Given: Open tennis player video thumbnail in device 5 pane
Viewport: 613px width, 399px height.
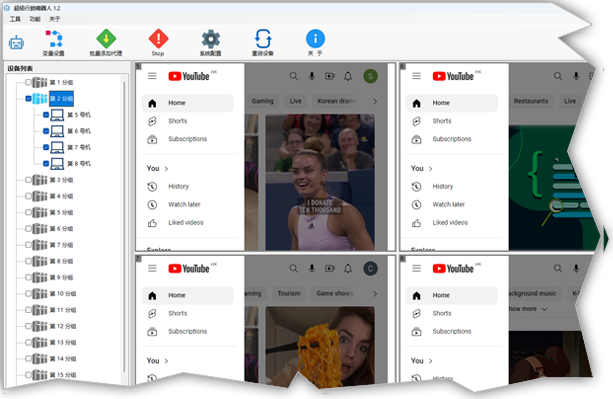Looking at the screenshot, I should [x=320, y=182].
